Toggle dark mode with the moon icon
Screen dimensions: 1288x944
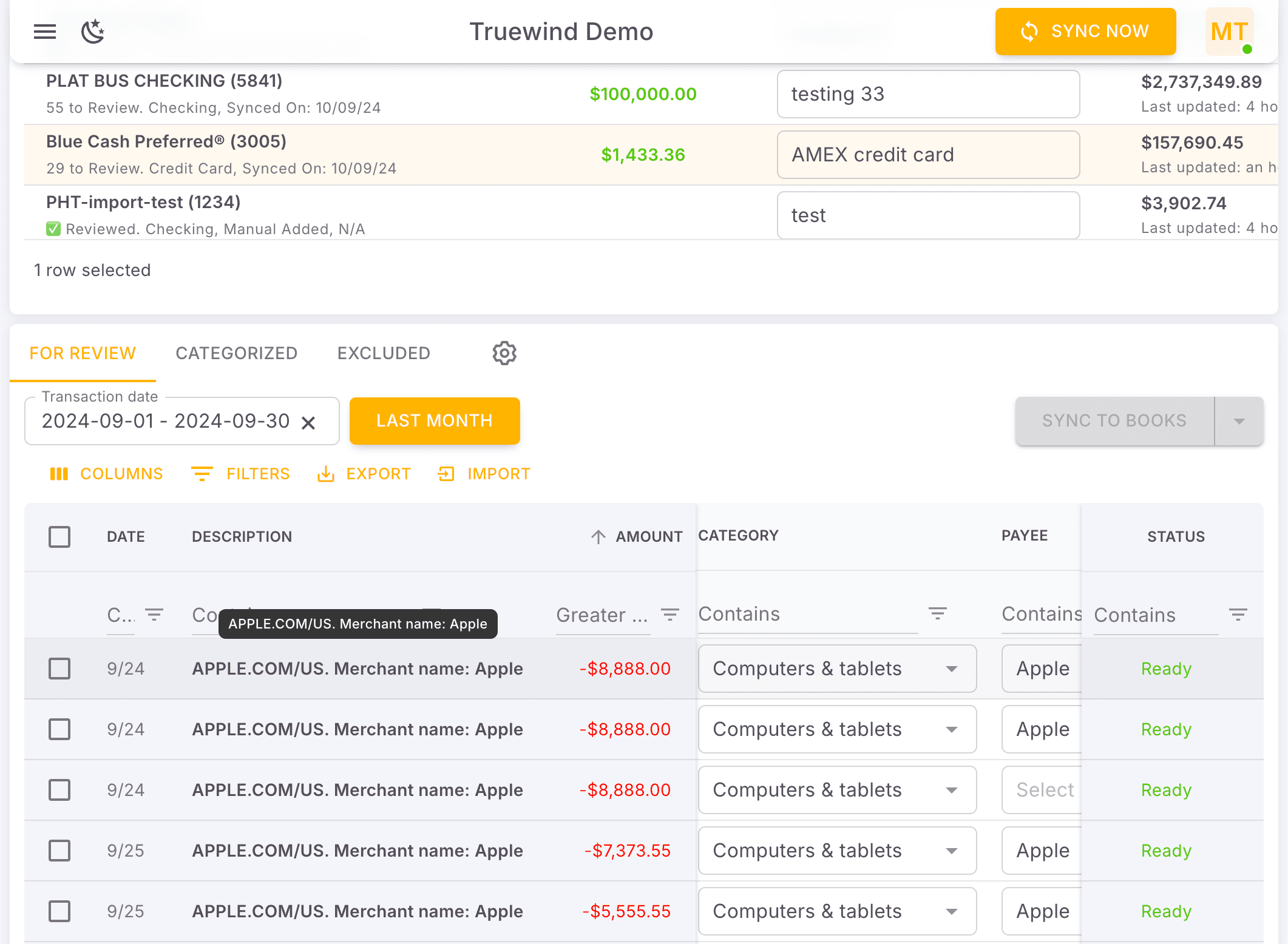click(x=92, y=32)
